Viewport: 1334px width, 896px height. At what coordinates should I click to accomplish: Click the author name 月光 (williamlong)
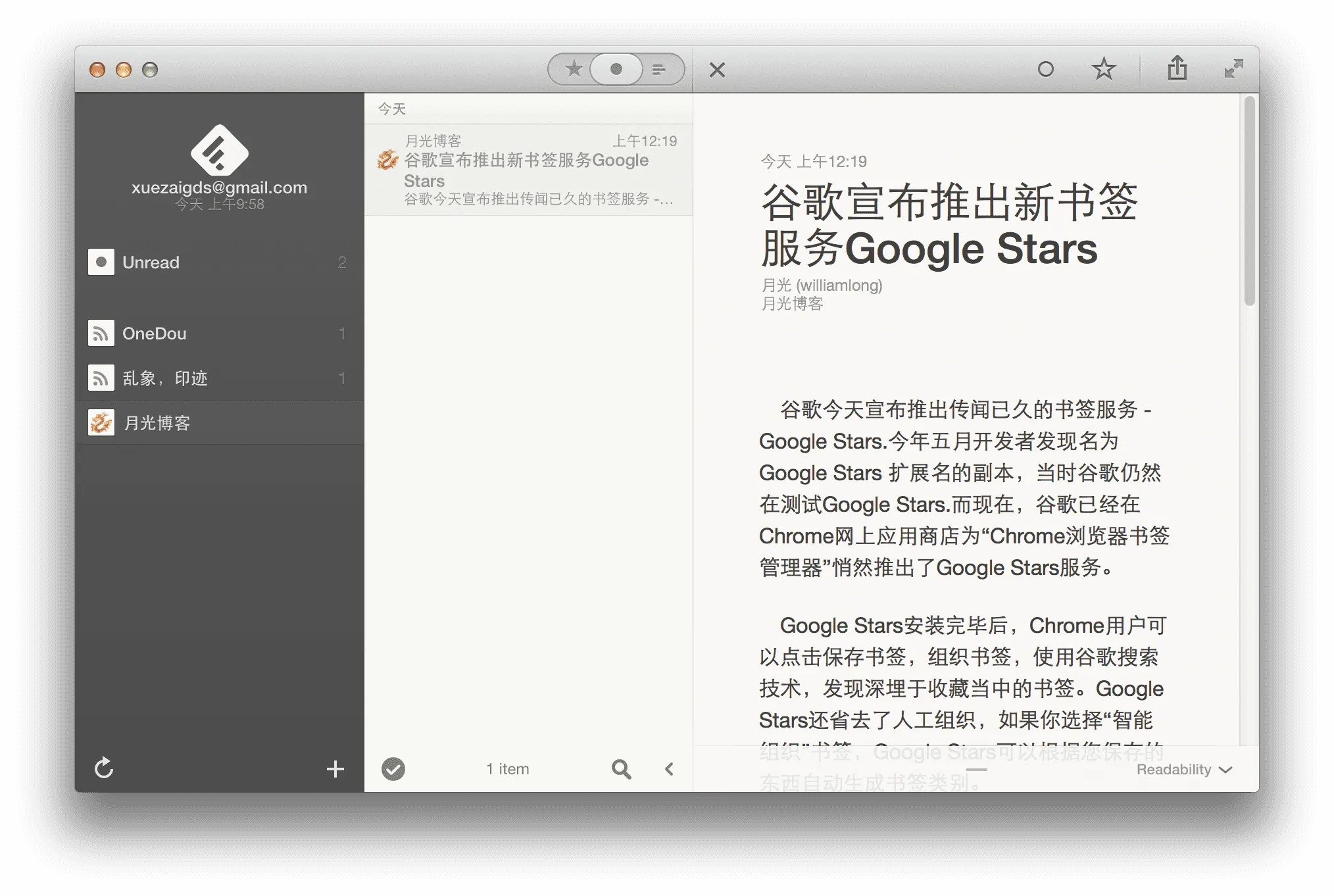[x=821, y=285]
